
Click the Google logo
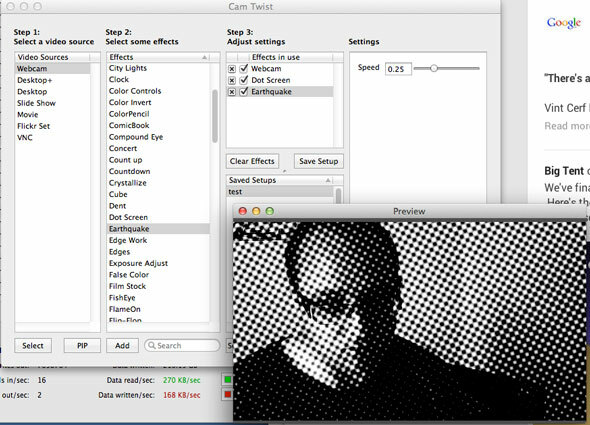(x=564, y=23)
